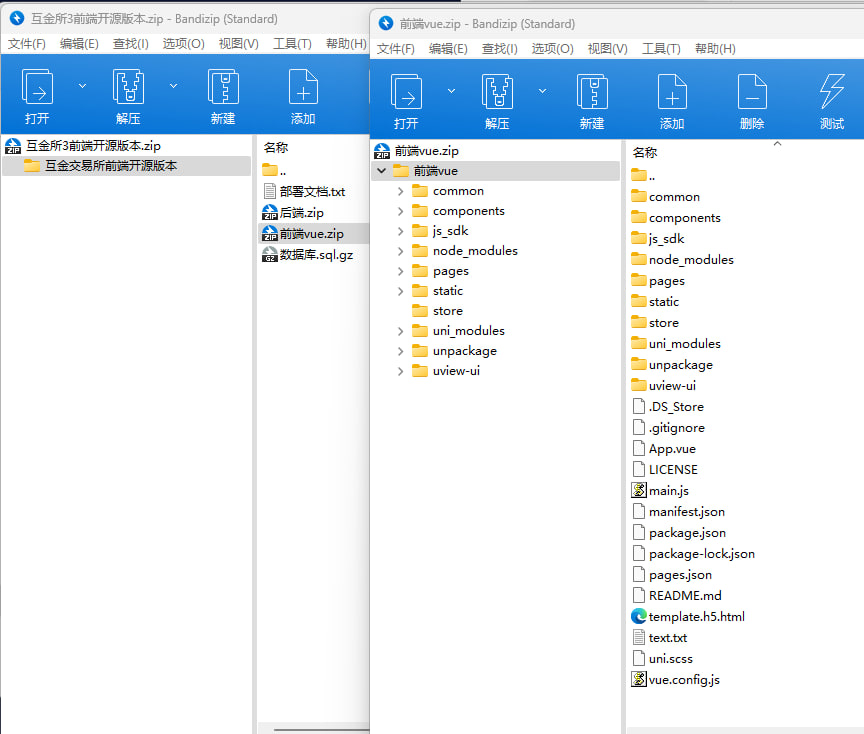Click Extract (解压) icon in front window

pos(497,92)
